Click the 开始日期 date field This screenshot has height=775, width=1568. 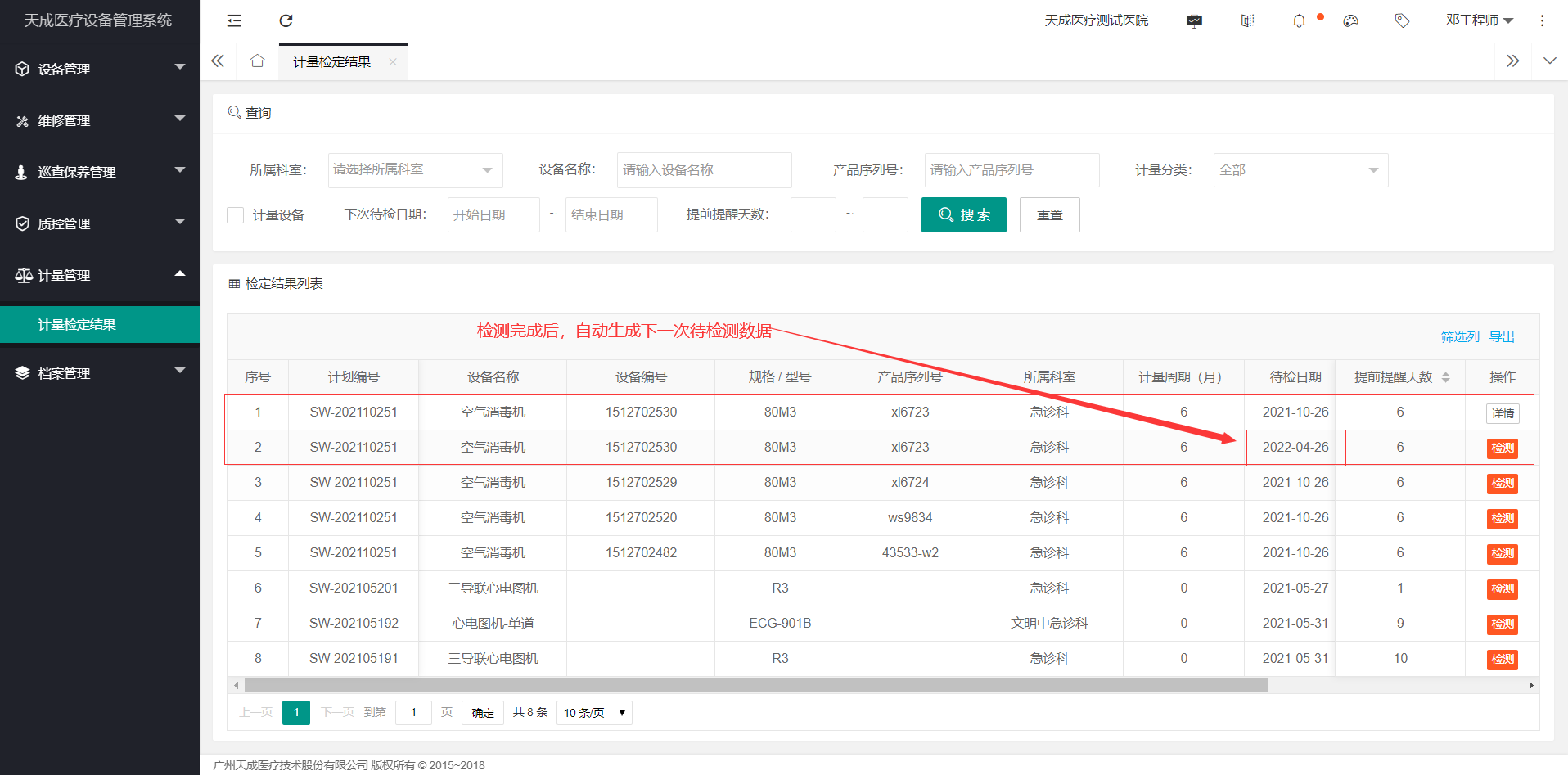[x=493, y=215]
